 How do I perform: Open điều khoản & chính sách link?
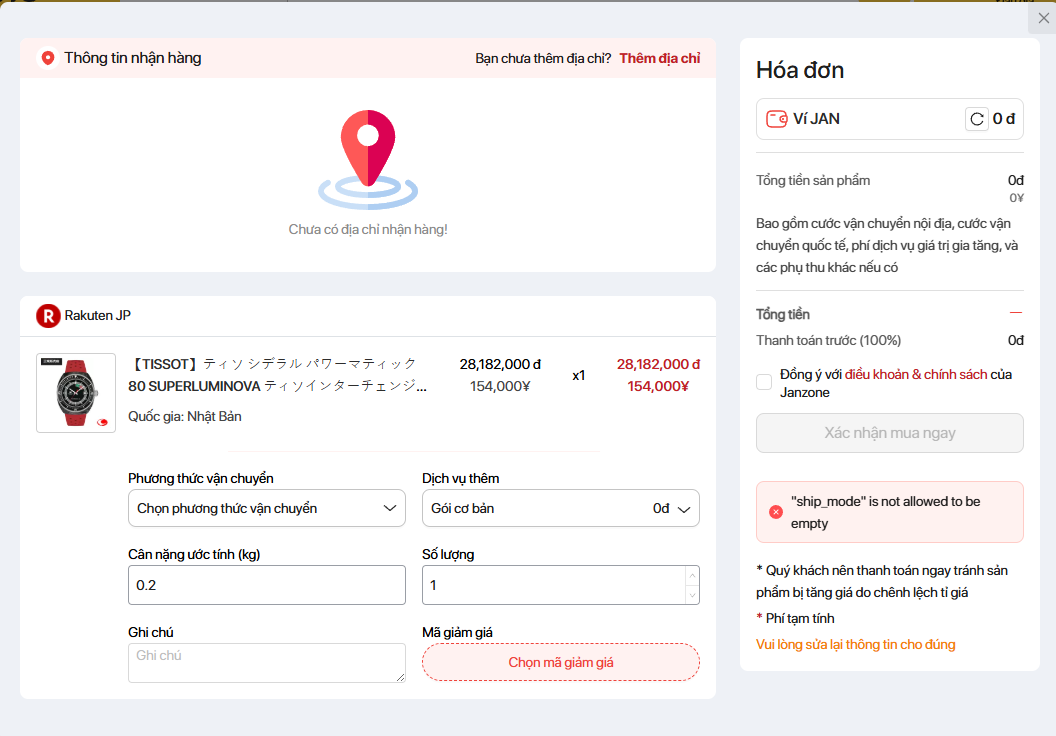click(x=916, y=374)
